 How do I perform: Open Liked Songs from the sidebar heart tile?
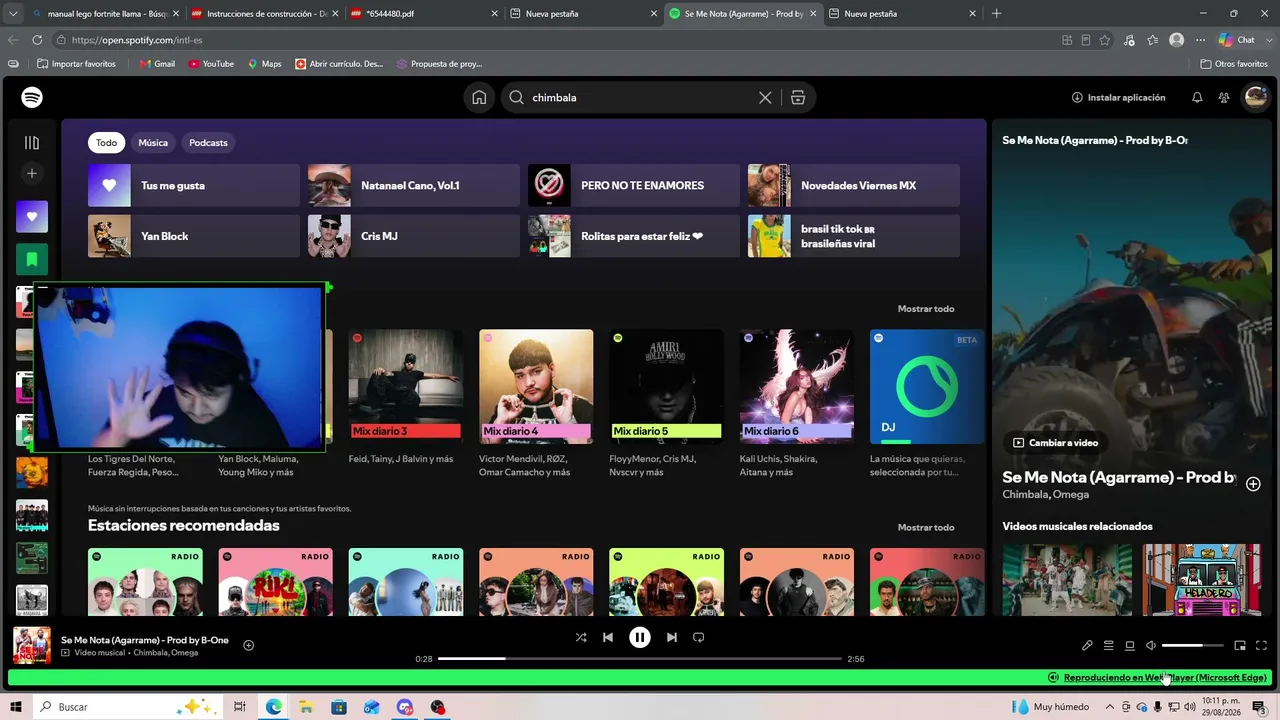point(32,217)
